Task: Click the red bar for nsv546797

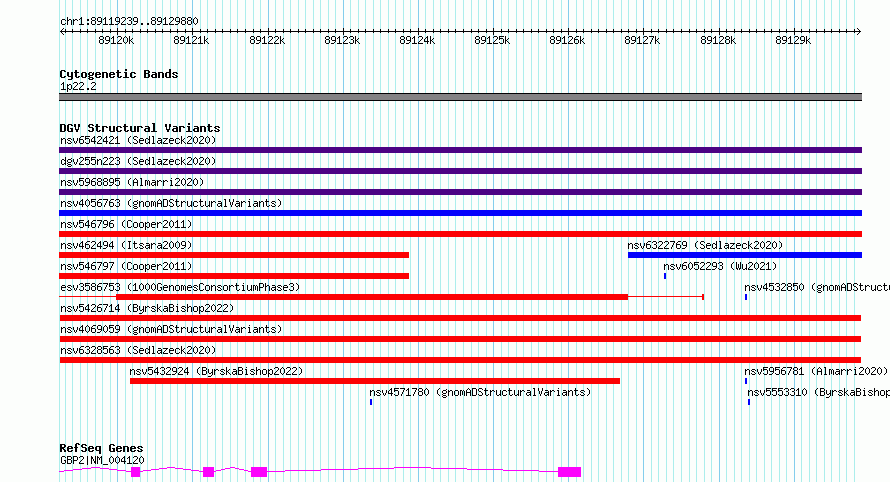Action: [x=234, y=276]
